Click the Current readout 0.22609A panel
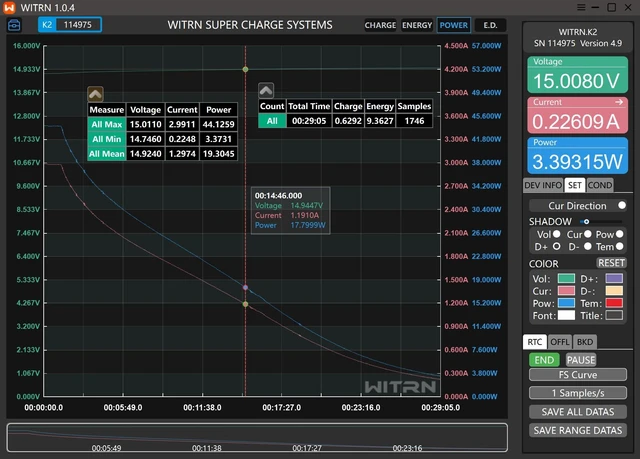This screenshot has height=459, width=640. [x=577, y=115]
